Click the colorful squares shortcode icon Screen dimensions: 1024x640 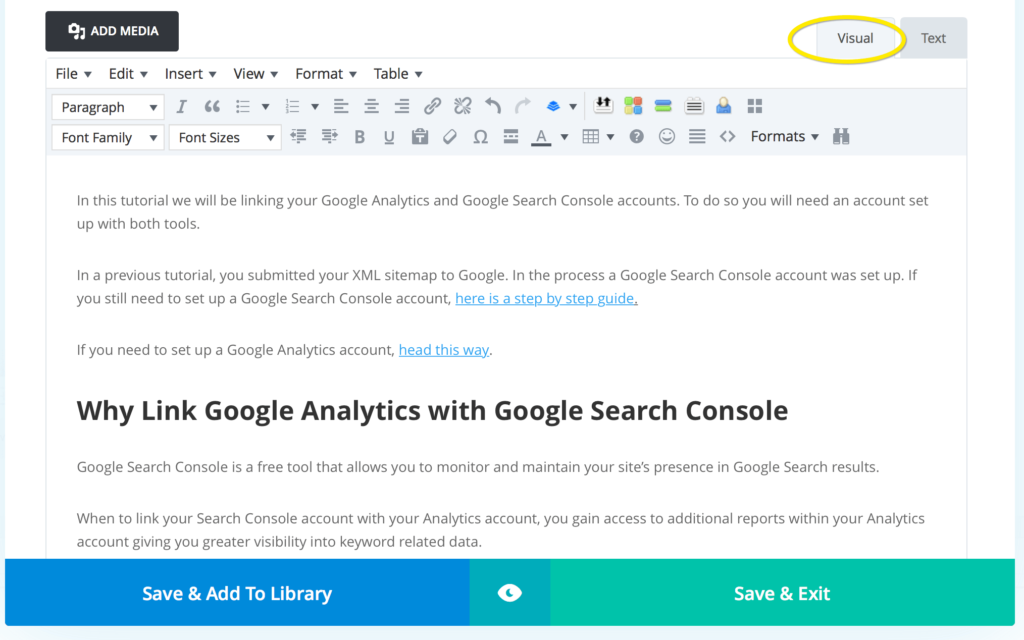pyautogui.click(x=633, y=105)
